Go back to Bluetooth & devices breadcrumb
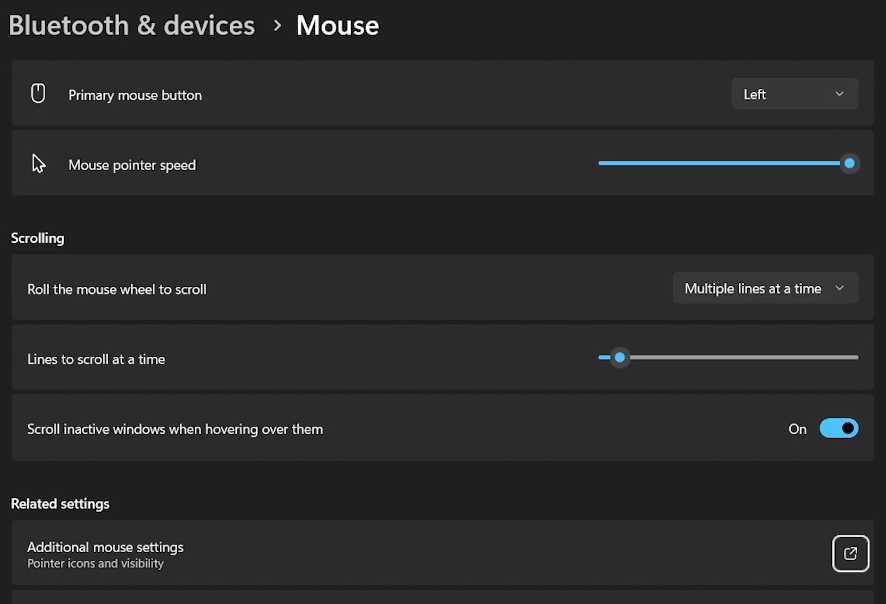This screenshot has width=886, height=604. tap(132, 25)
